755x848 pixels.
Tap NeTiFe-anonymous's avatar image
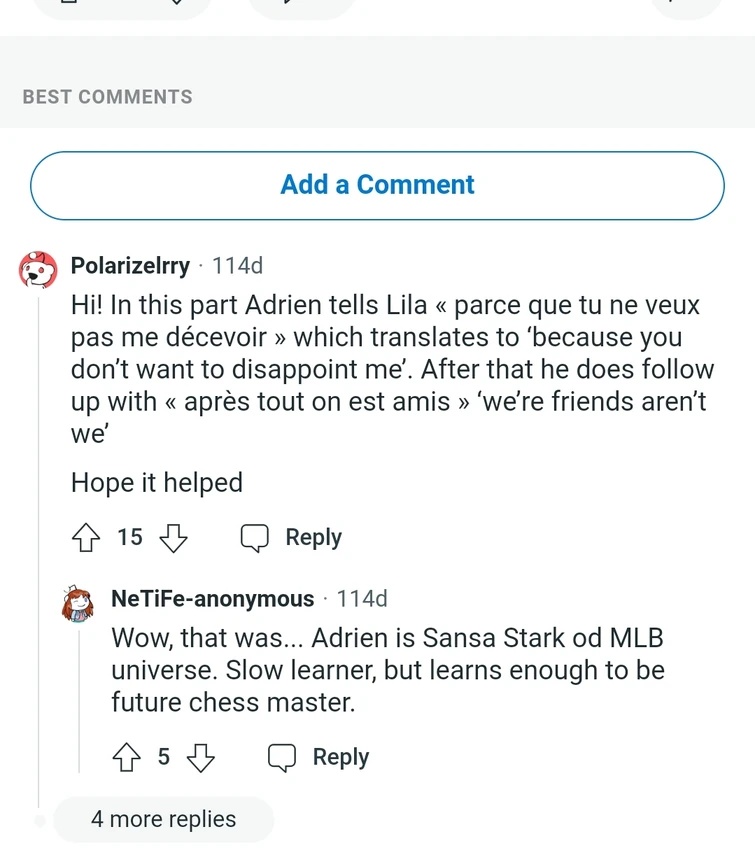click(x=79, y=602)
